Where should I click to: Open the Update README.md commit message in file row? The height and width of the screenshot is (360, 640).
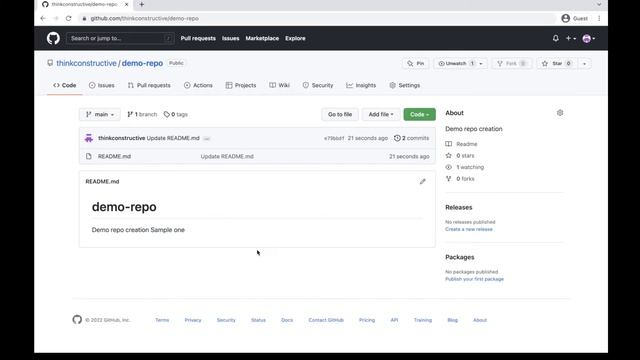227,156
